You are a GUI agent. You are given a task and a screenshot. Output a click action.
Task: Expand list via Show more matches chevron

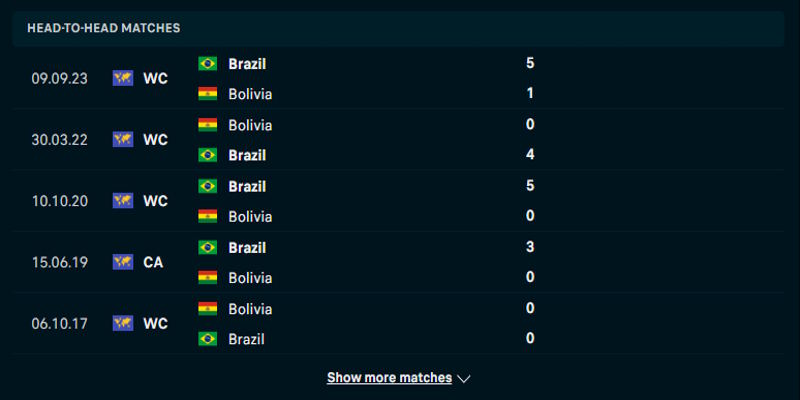click(x=464, y=379)
